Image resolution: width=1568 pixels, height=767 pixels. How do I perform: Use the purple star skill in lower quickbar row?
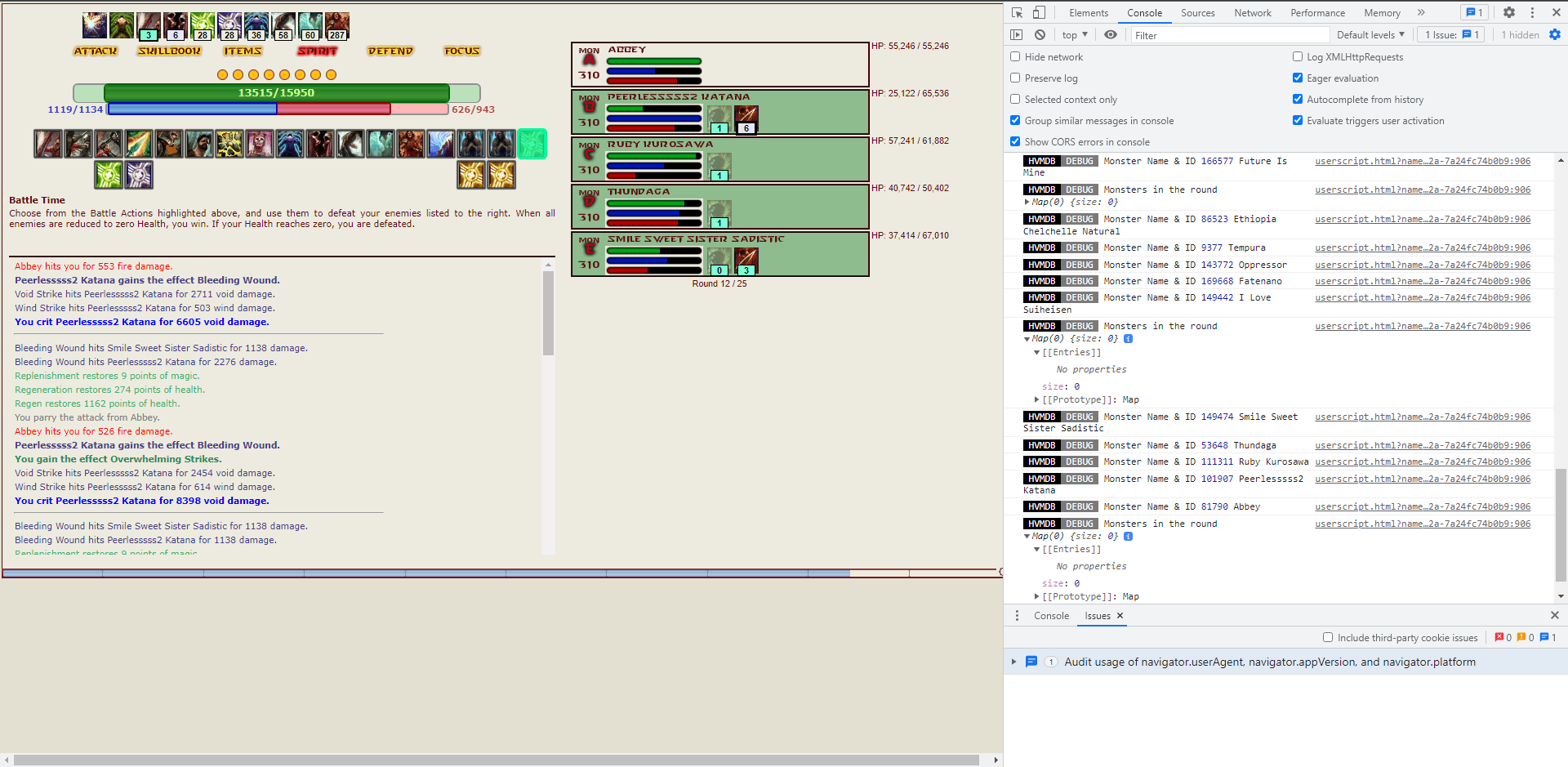[x=139, y=175]
